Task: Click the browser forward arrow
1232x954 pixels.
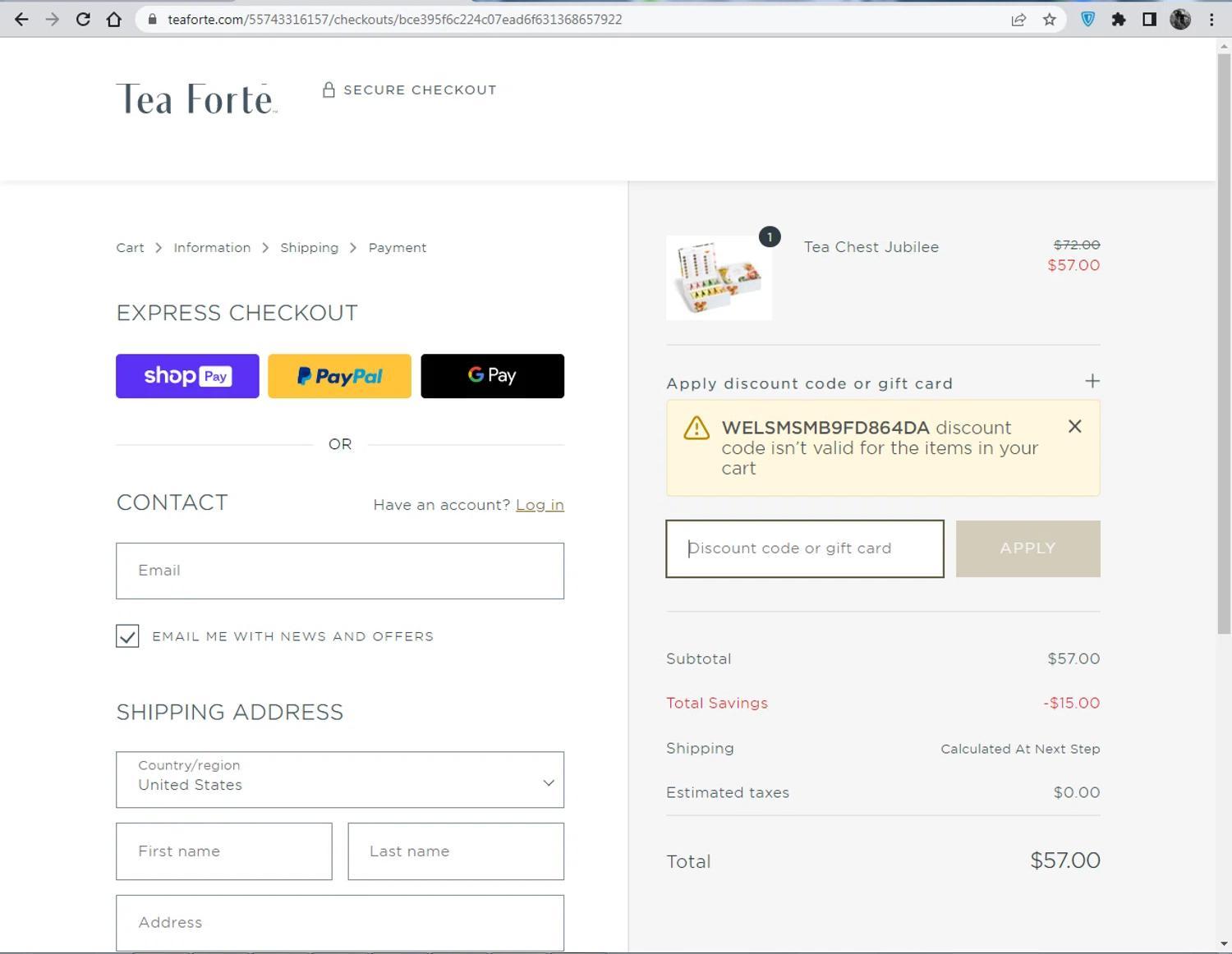Action: [x=53, y=20]
